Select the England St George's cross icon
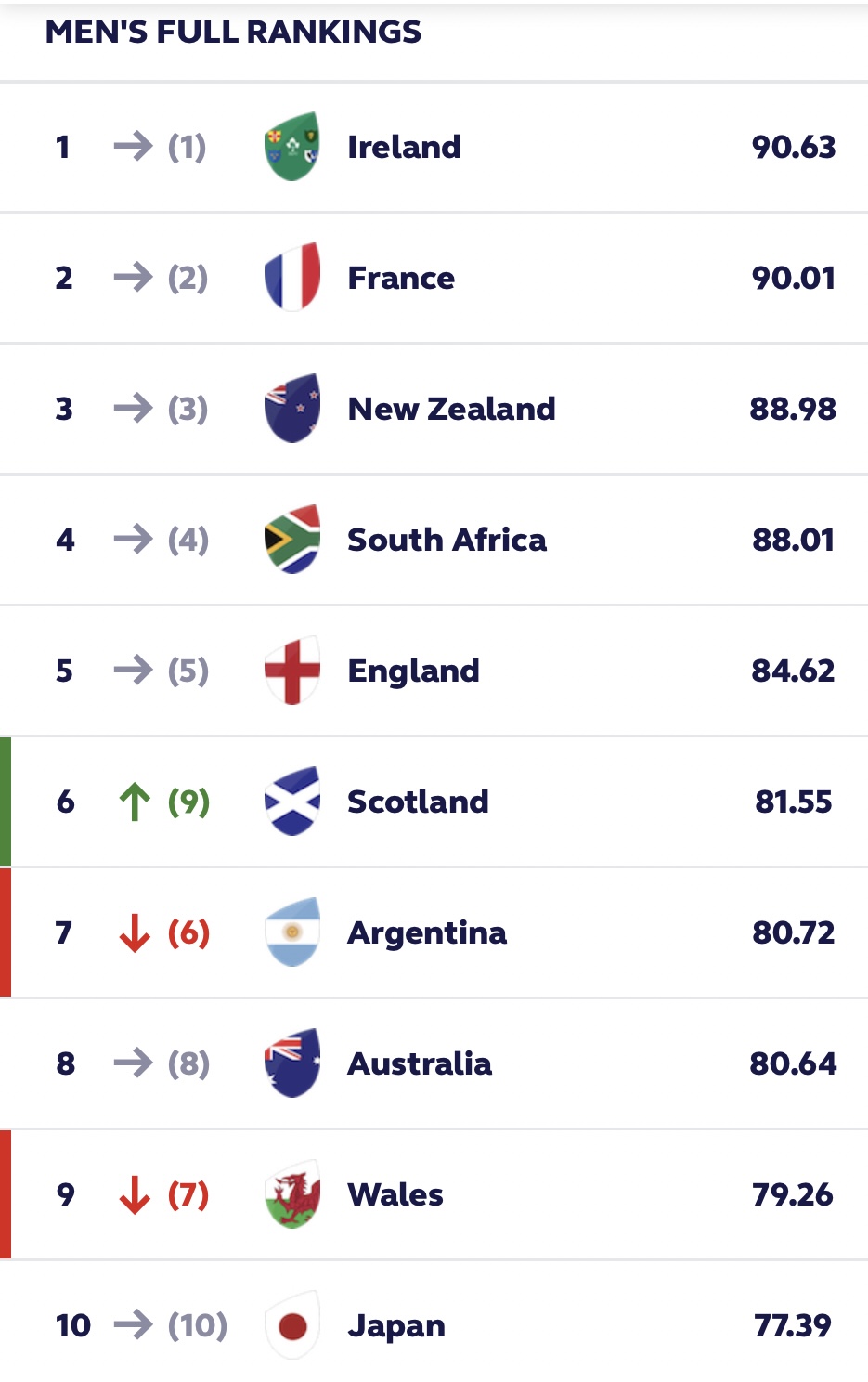This screenshot has height=1382, width=868. pos(291,671)
